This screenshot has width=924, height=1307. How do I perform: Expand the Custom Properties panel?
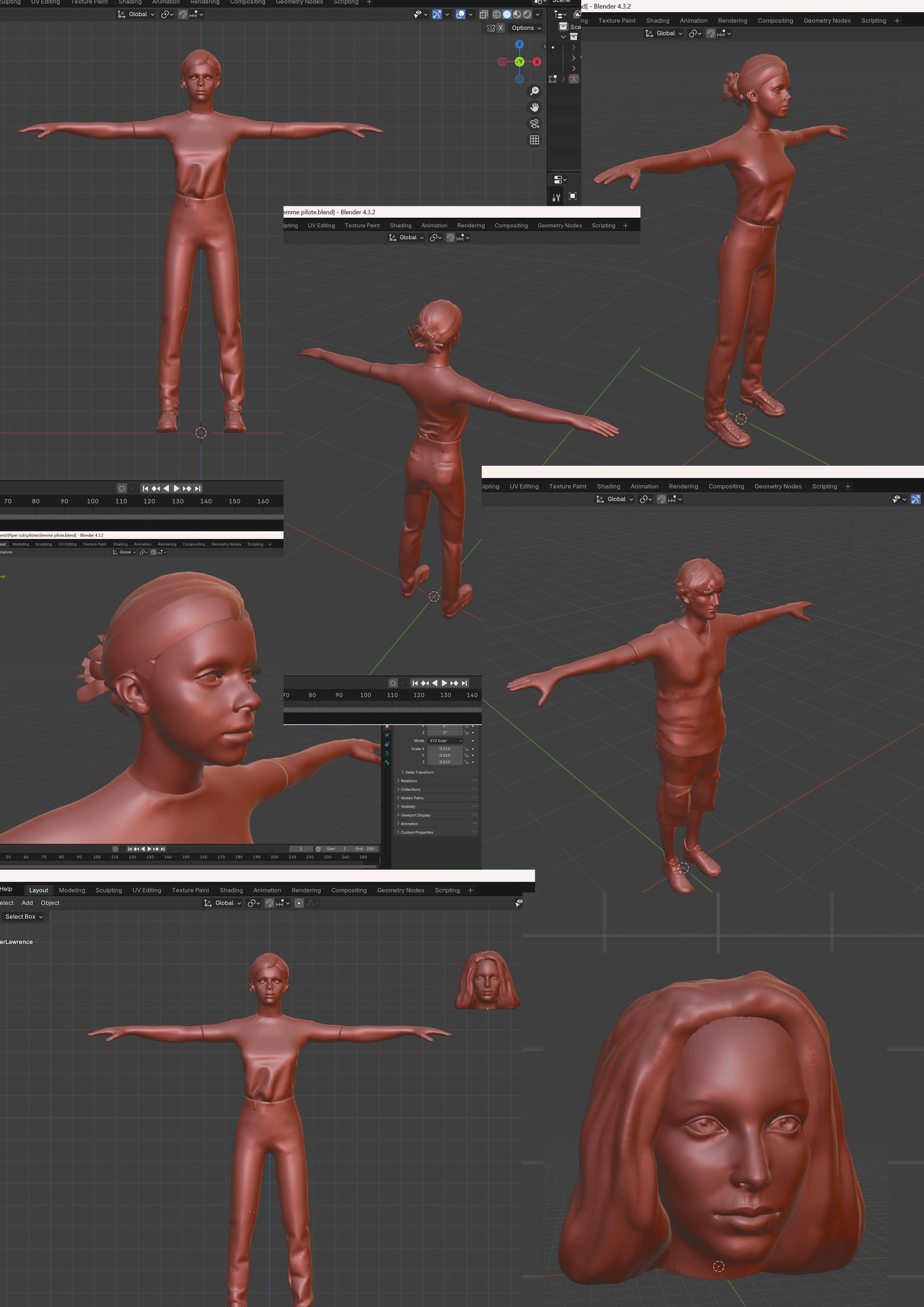tap(436, 832)
